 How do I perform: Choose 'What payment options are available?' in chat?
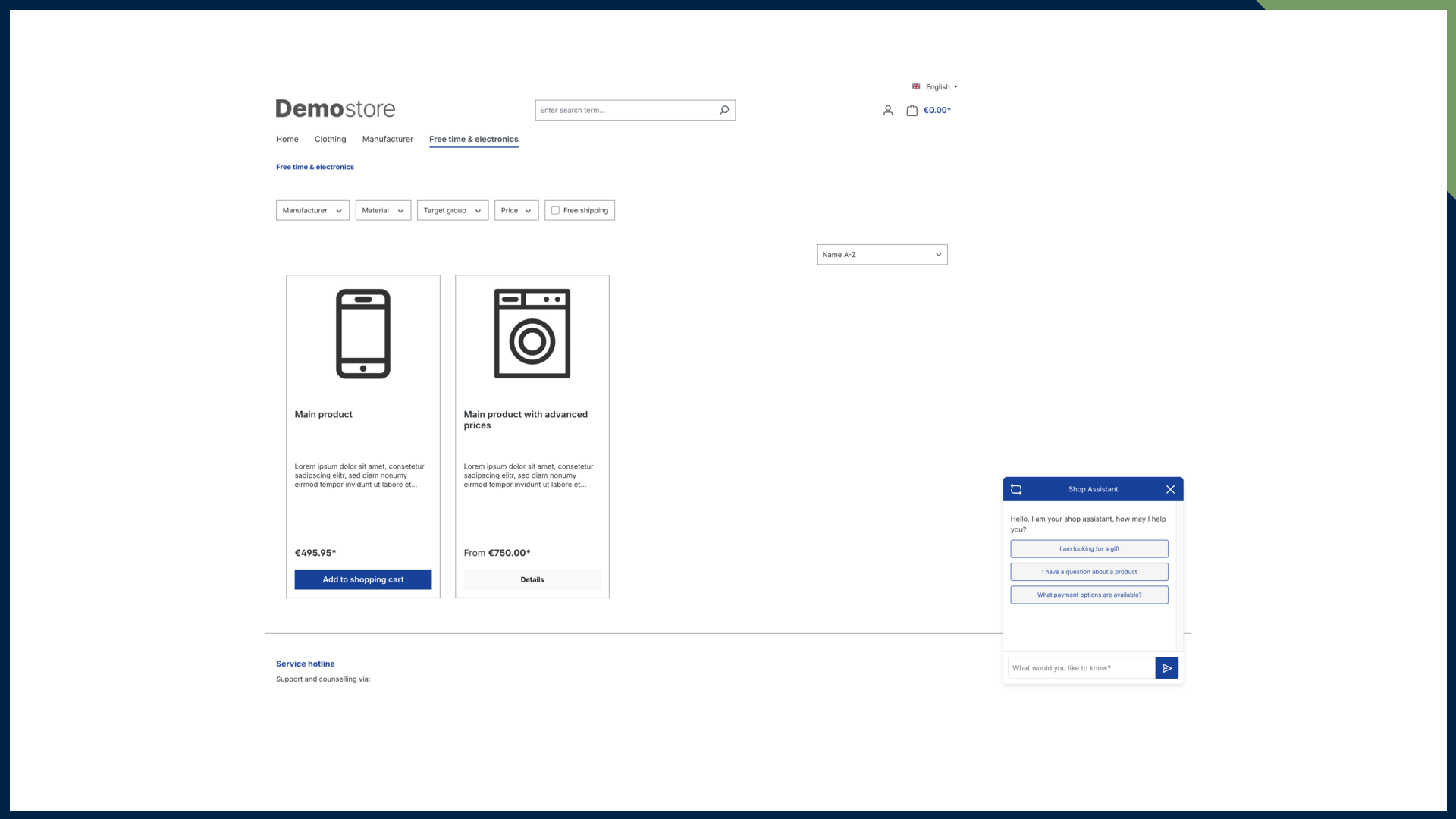1089,595
